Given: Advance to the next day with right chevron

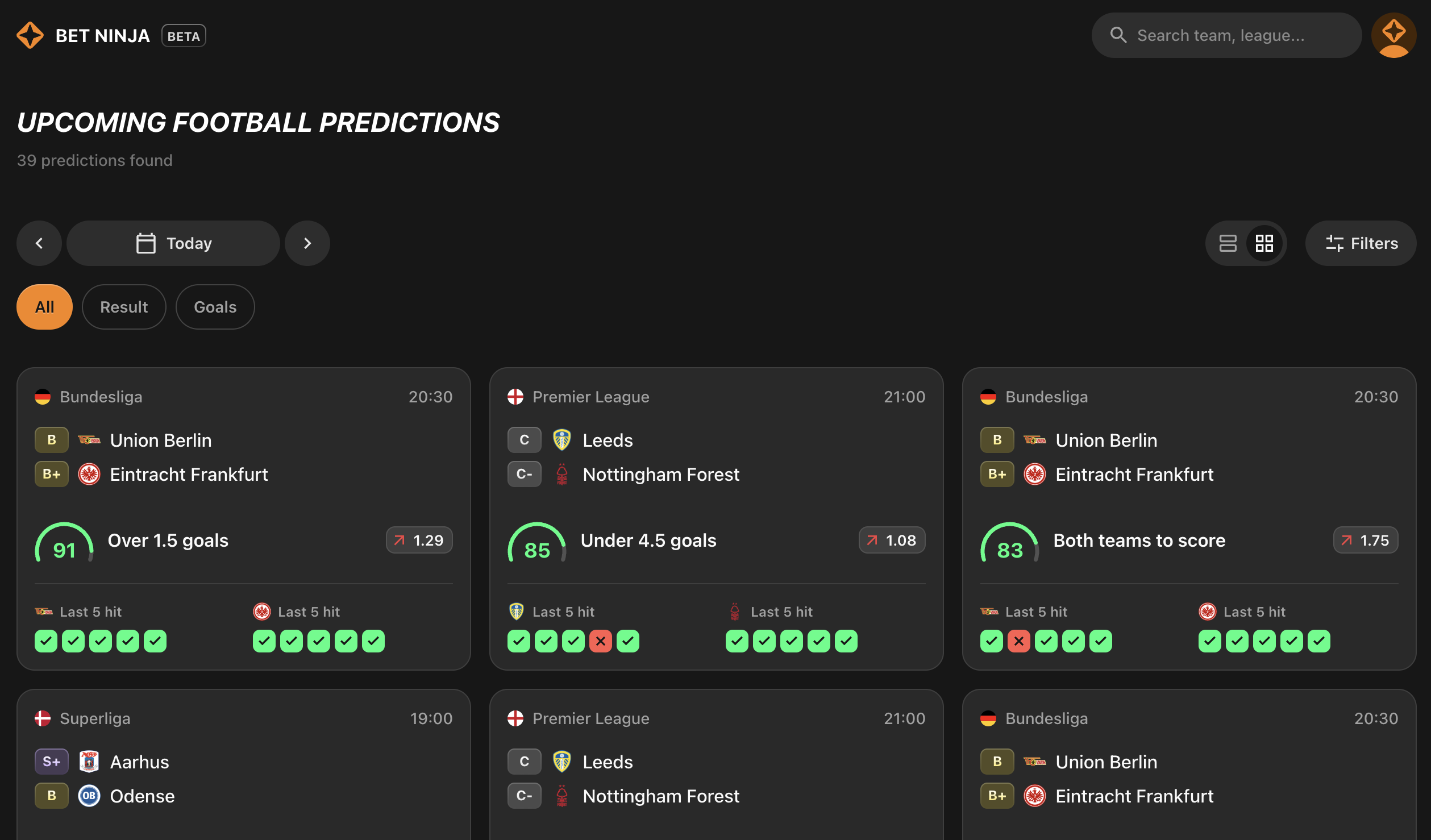Looking at the screenshot, I should [x=307, y=243].
